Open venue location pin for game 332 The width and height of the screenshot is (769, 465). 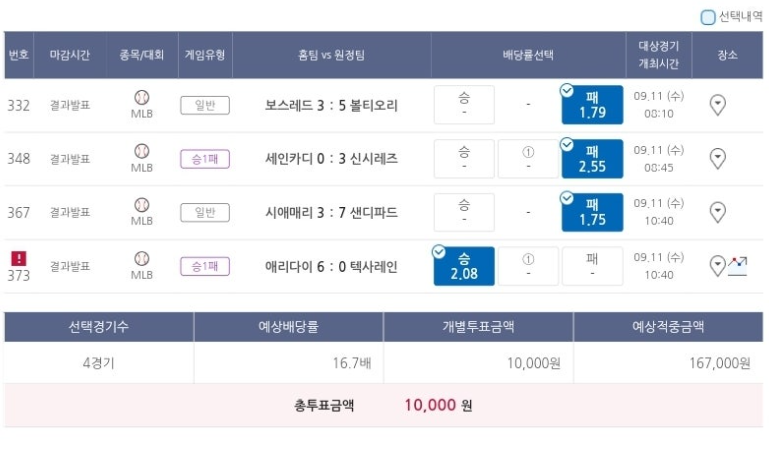pyautogui.click(x=718, y=105)
